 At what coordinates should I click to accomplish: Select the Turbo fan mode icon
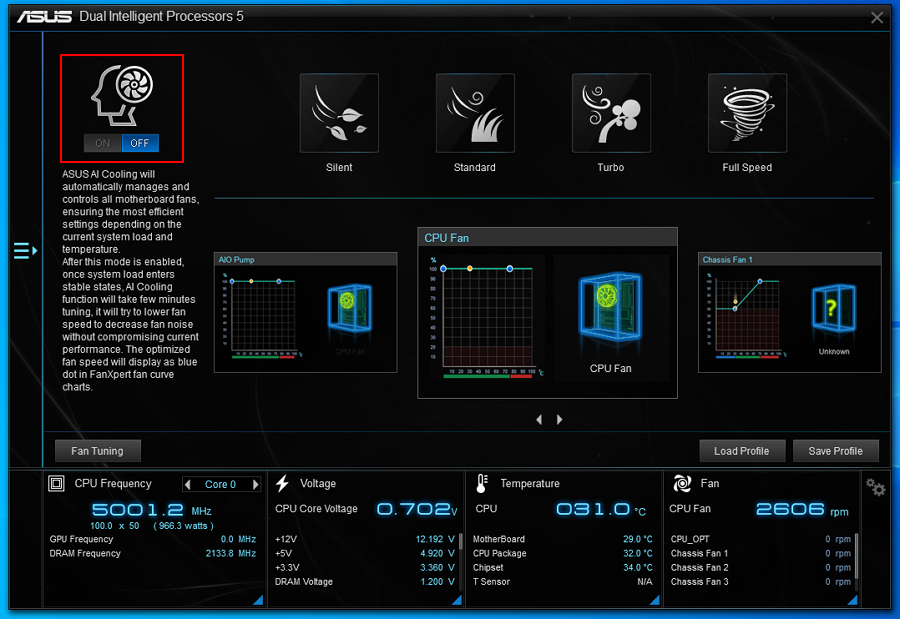611,113
